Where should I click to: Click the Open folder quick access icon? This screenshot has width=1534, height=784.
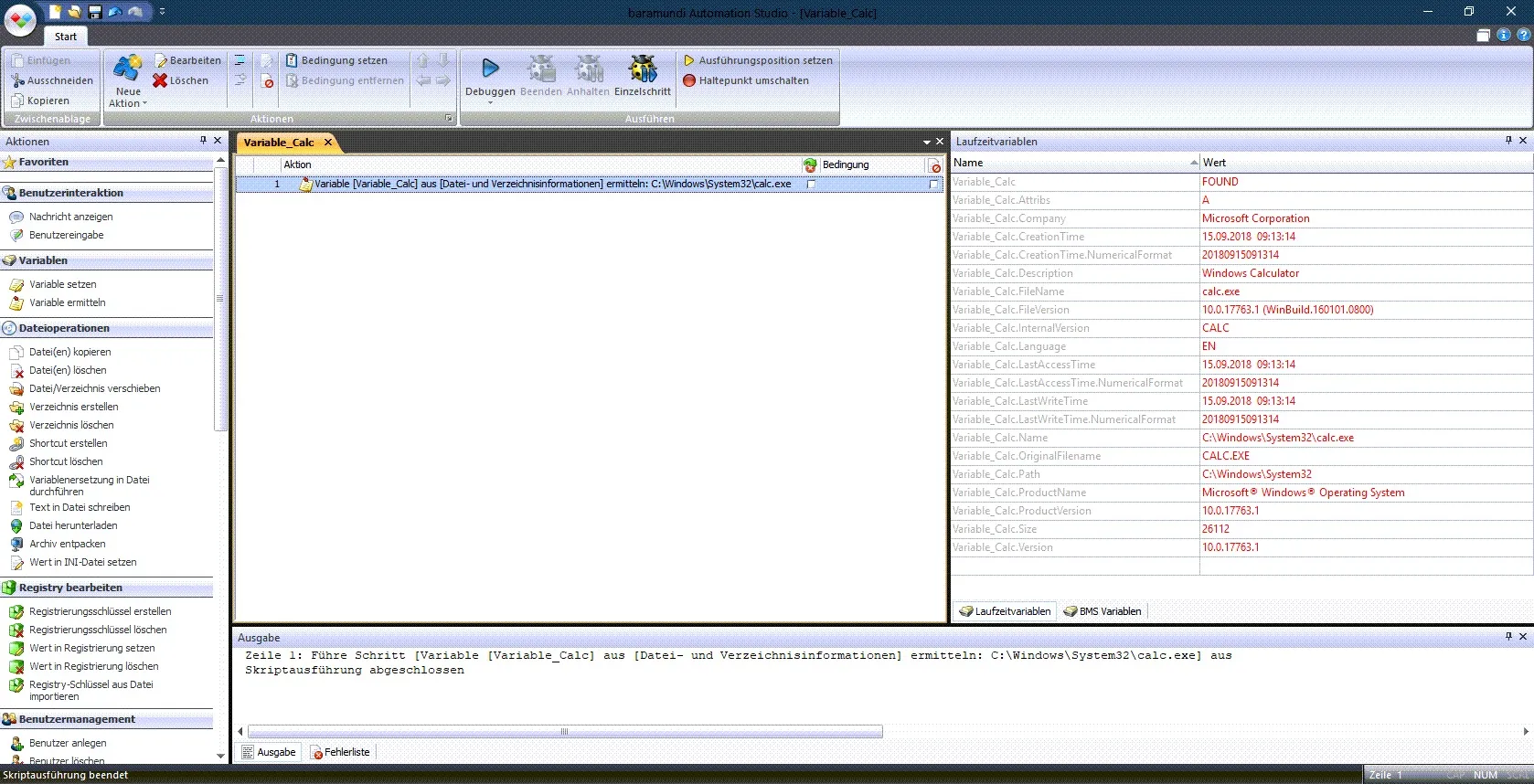click(x=75, y=12)
